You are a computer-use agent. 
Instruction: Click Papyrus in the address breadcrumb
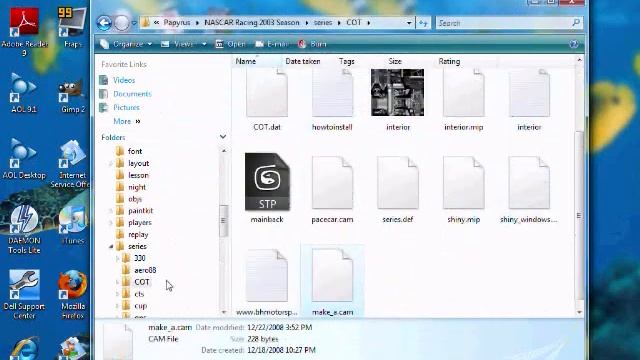pos(177,22)
